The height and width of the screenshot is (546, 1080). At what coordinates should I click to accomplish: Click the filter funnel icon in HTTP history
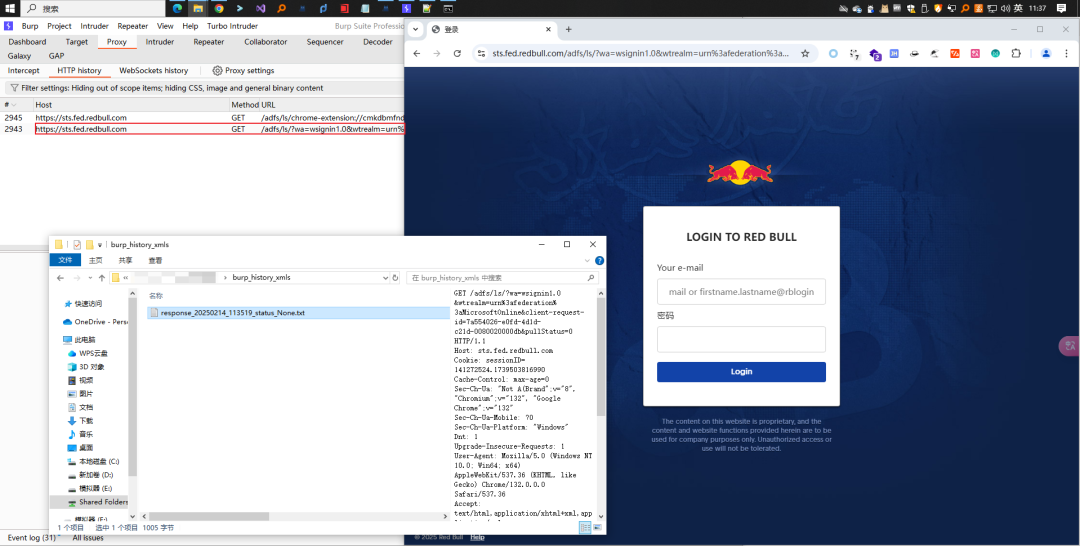(14, 88)
